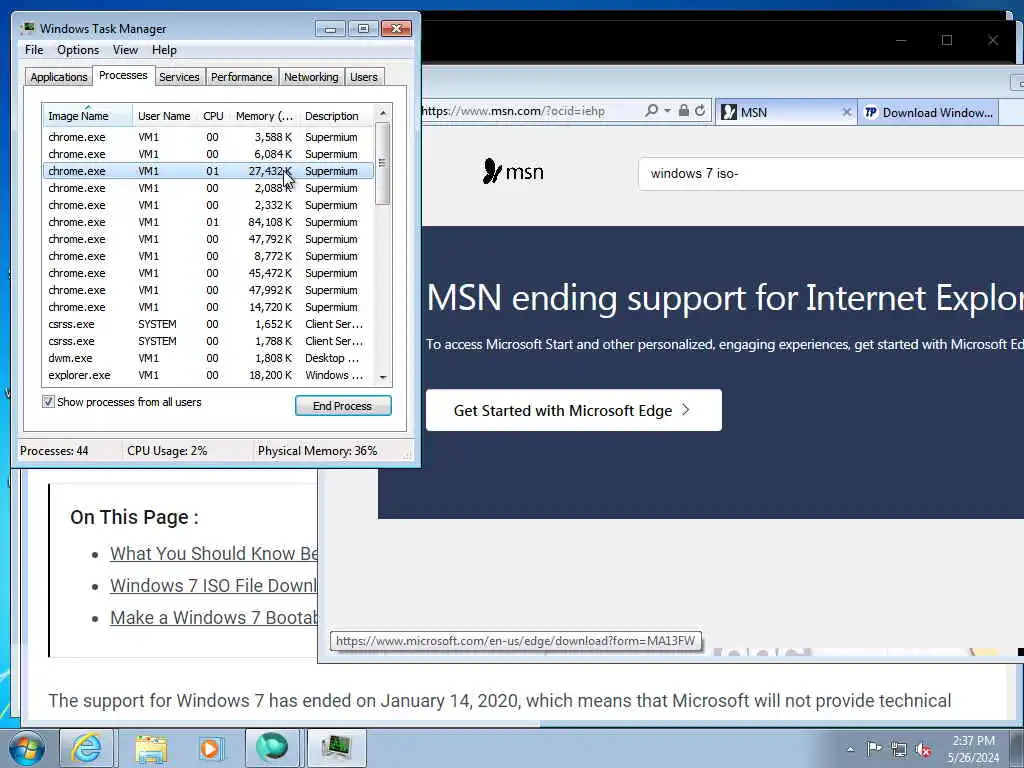Switch to the Applications tab

[59, 77]
